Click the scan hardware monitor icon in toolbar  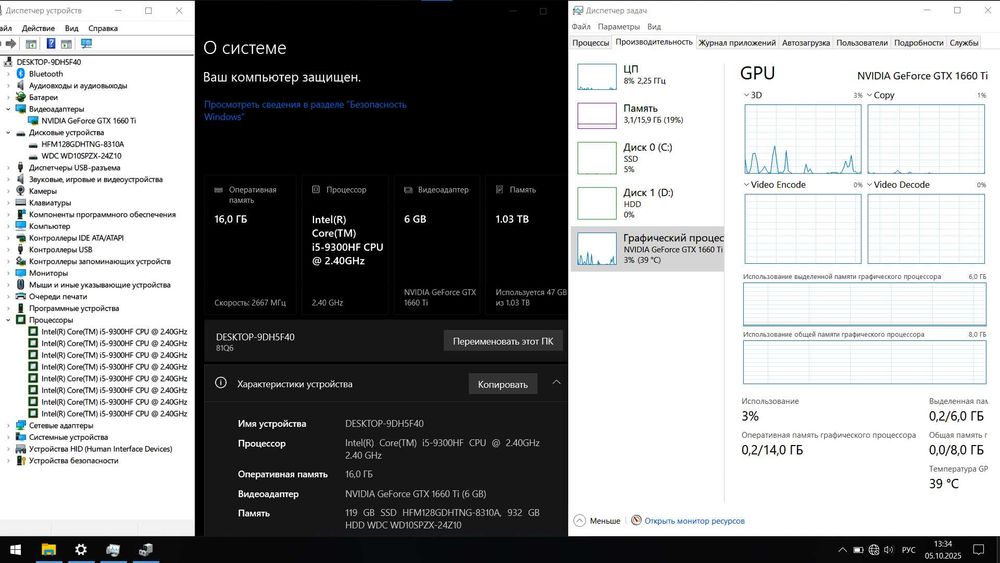coord(86,44)
